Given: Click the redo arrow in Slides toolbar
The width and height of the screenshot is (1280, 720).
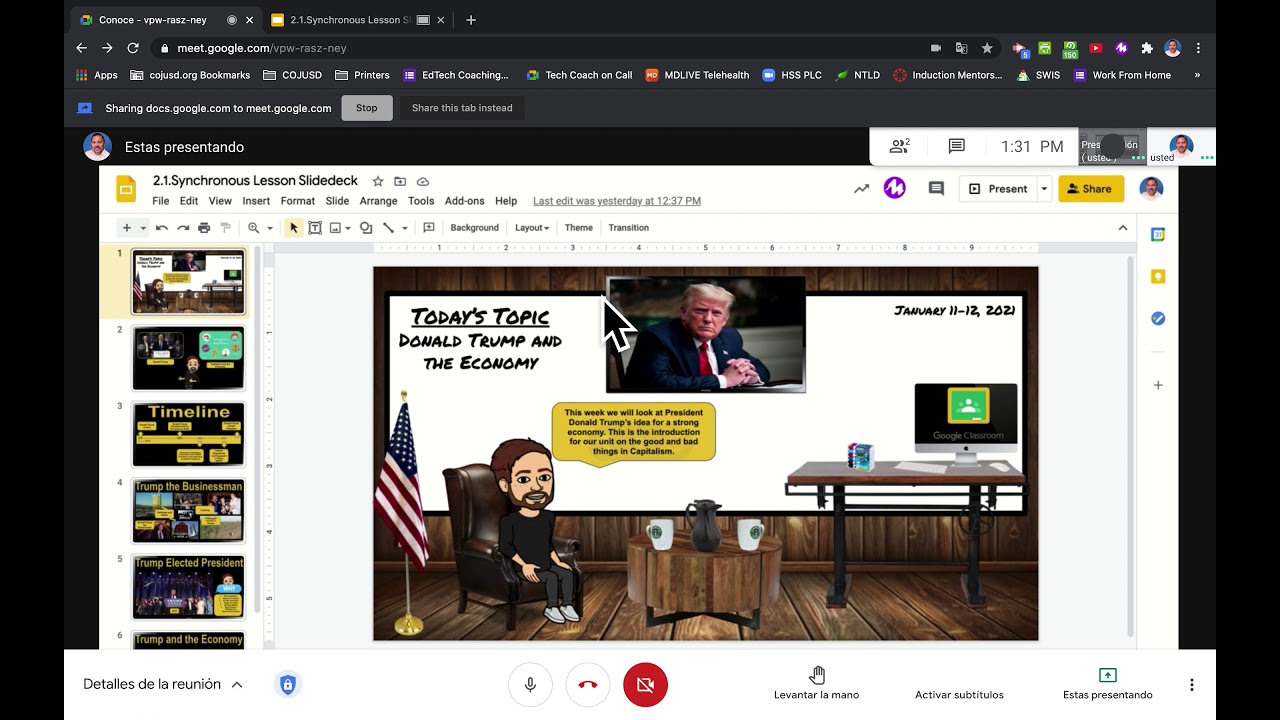Looking at the screenshot, I should (x=183, y=228).
